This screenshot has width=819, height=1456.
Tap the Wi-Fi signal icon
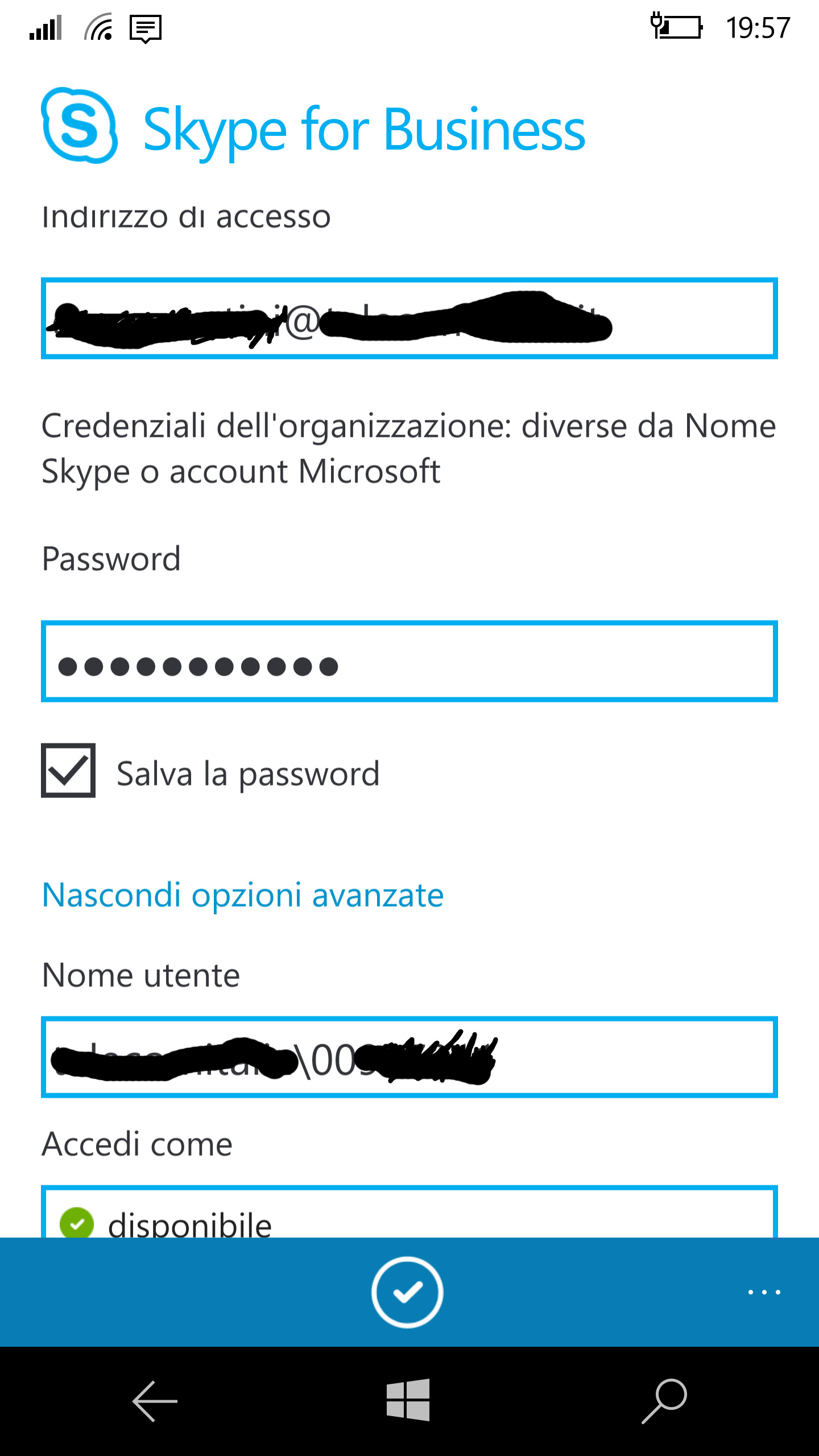coord(98,27)
